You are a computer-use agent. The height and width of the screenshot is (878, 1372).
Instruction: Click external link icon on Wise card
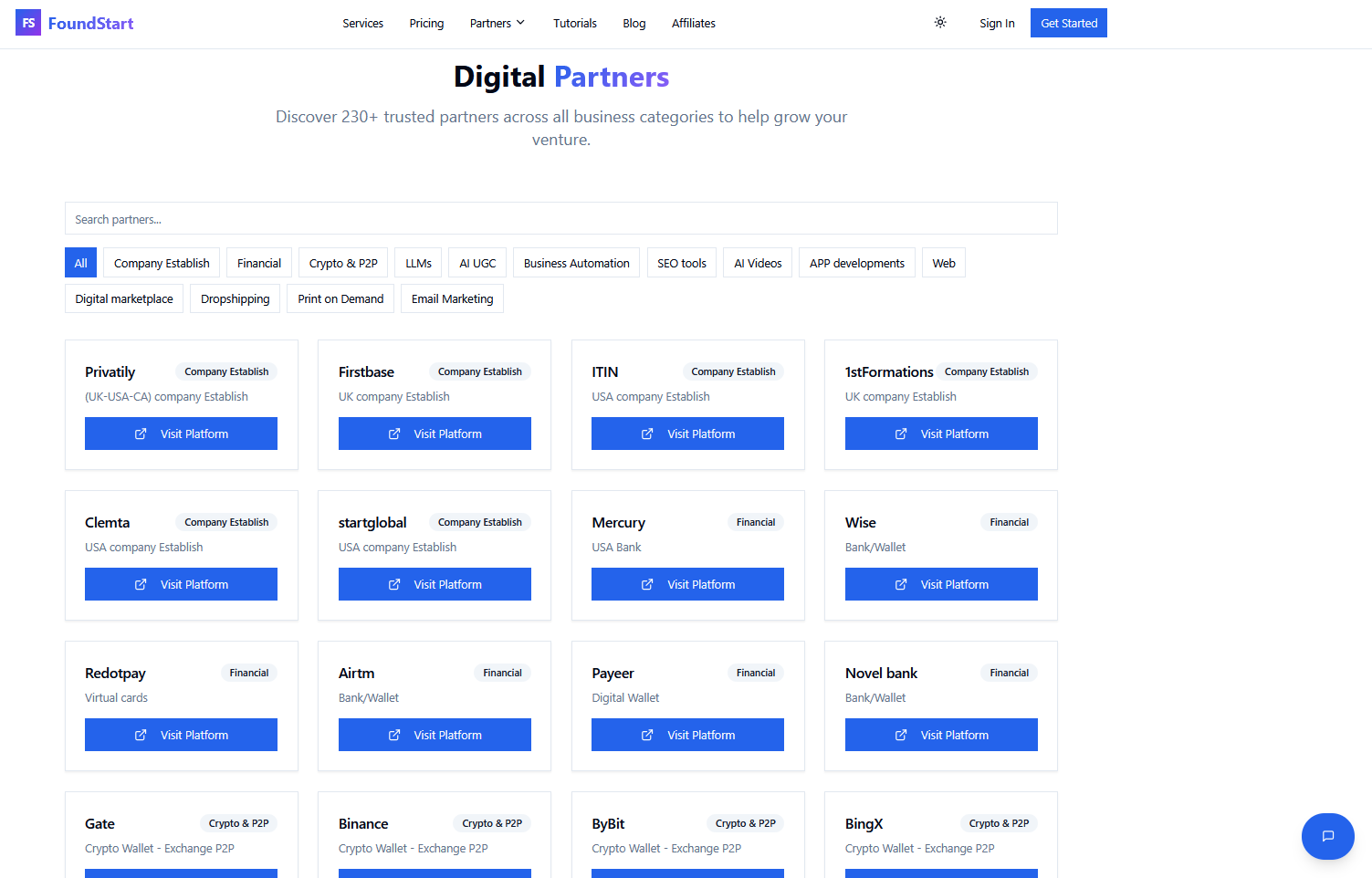coord(901,584)
